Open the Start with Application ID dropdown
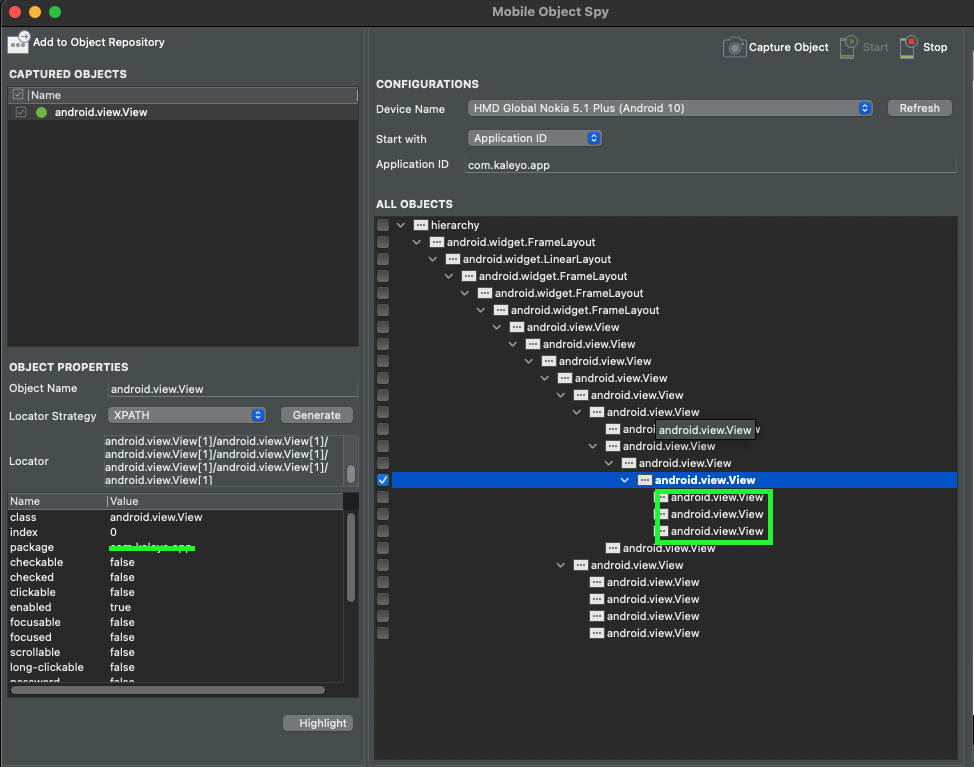 [x=535, y=138]
